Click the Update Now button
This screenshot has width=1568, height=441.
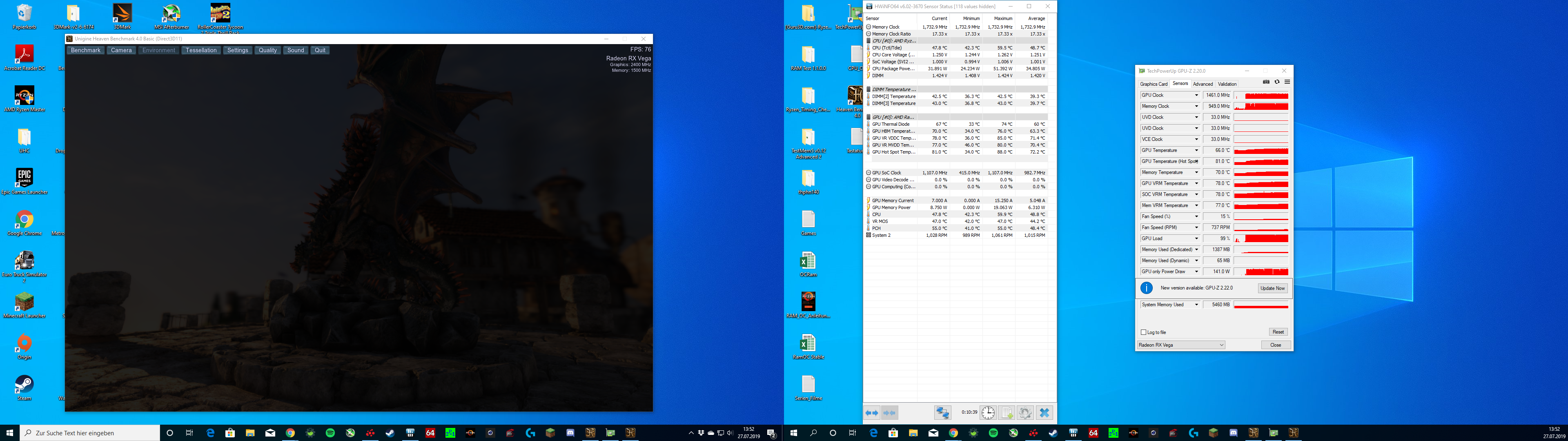(1272, 288)
